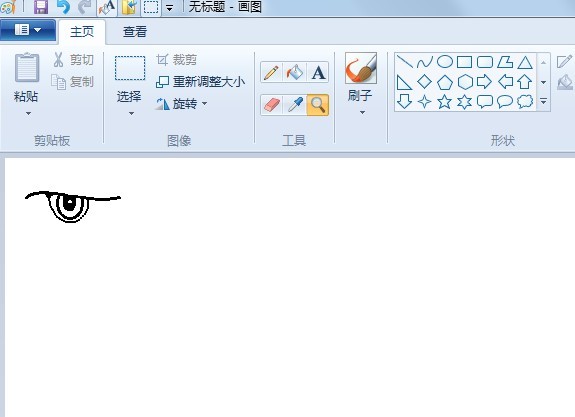Screen dimensions: 575x417
Task: Open Customize Quick Access Toolbar dropdown
Action: [169, 8]
